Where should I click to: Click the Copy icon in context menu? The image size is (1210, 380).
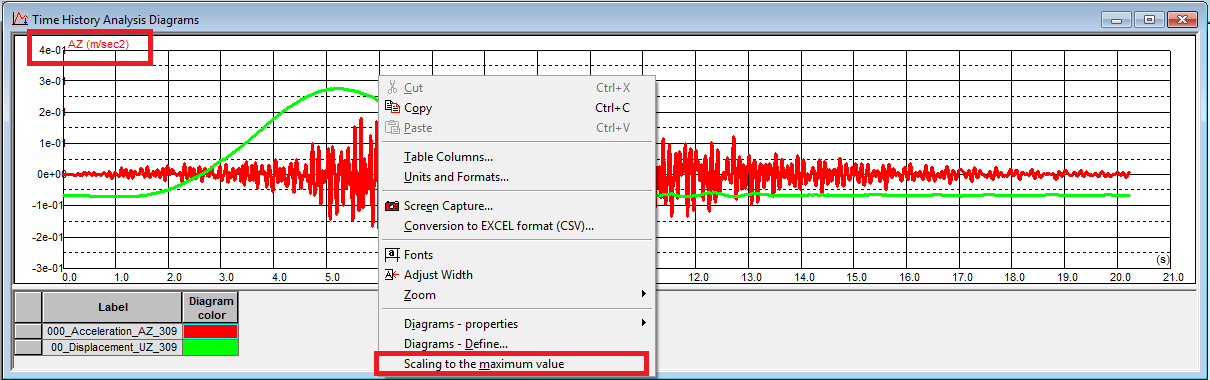(392, 108)
